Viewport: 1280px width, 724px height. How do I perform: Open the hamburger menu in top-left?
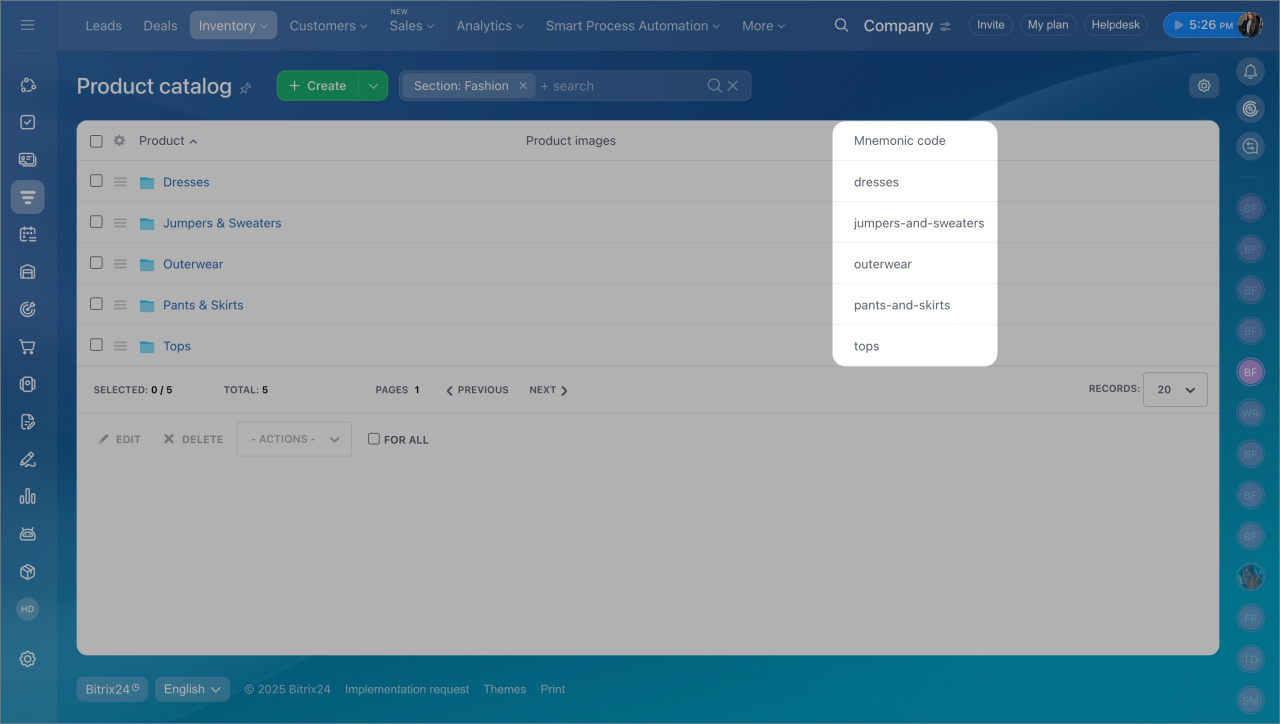tap(28, 25)
